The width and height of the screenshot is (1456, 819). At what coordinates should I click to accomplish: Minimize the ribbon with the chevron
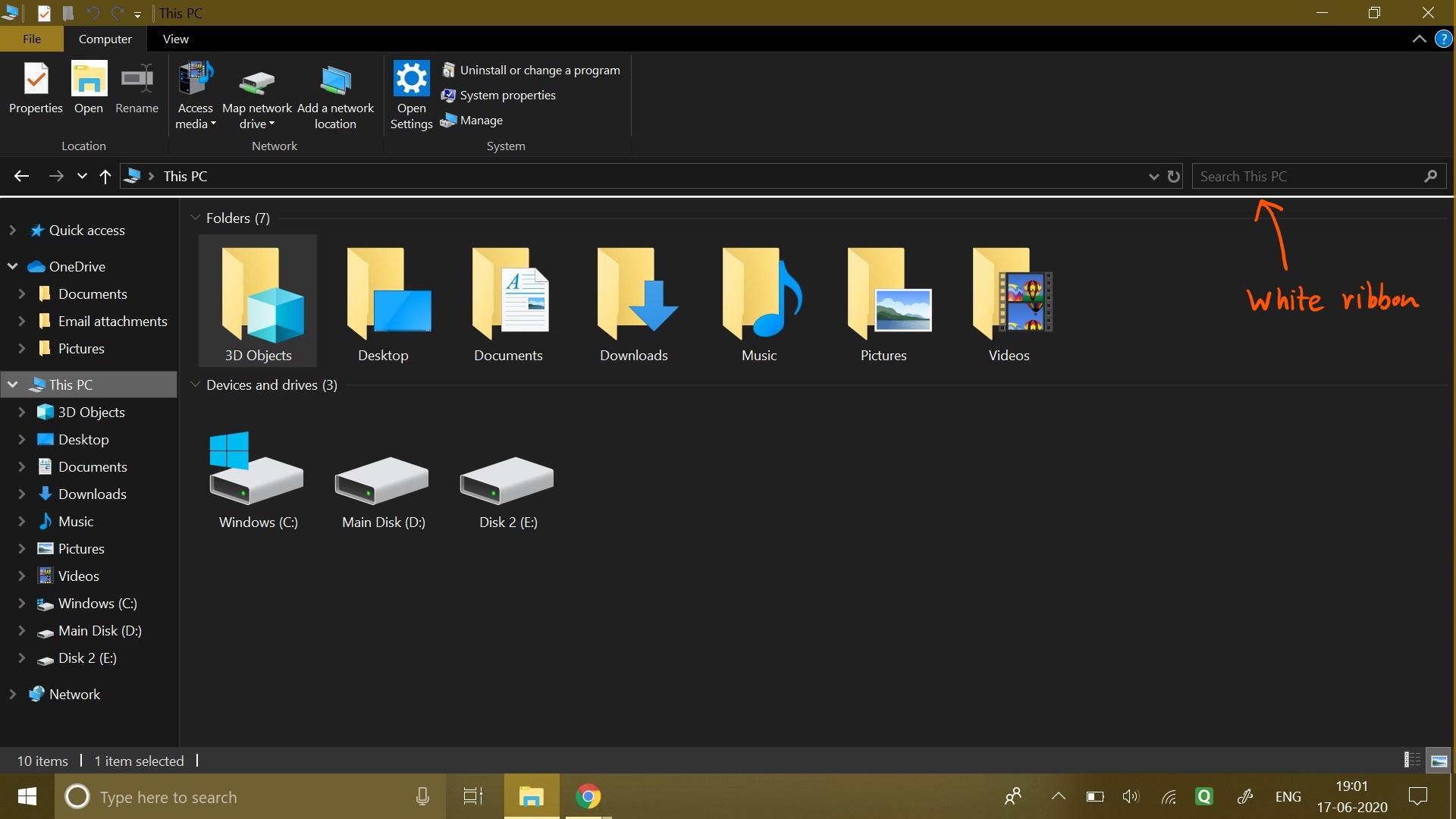pos(1419,39)
